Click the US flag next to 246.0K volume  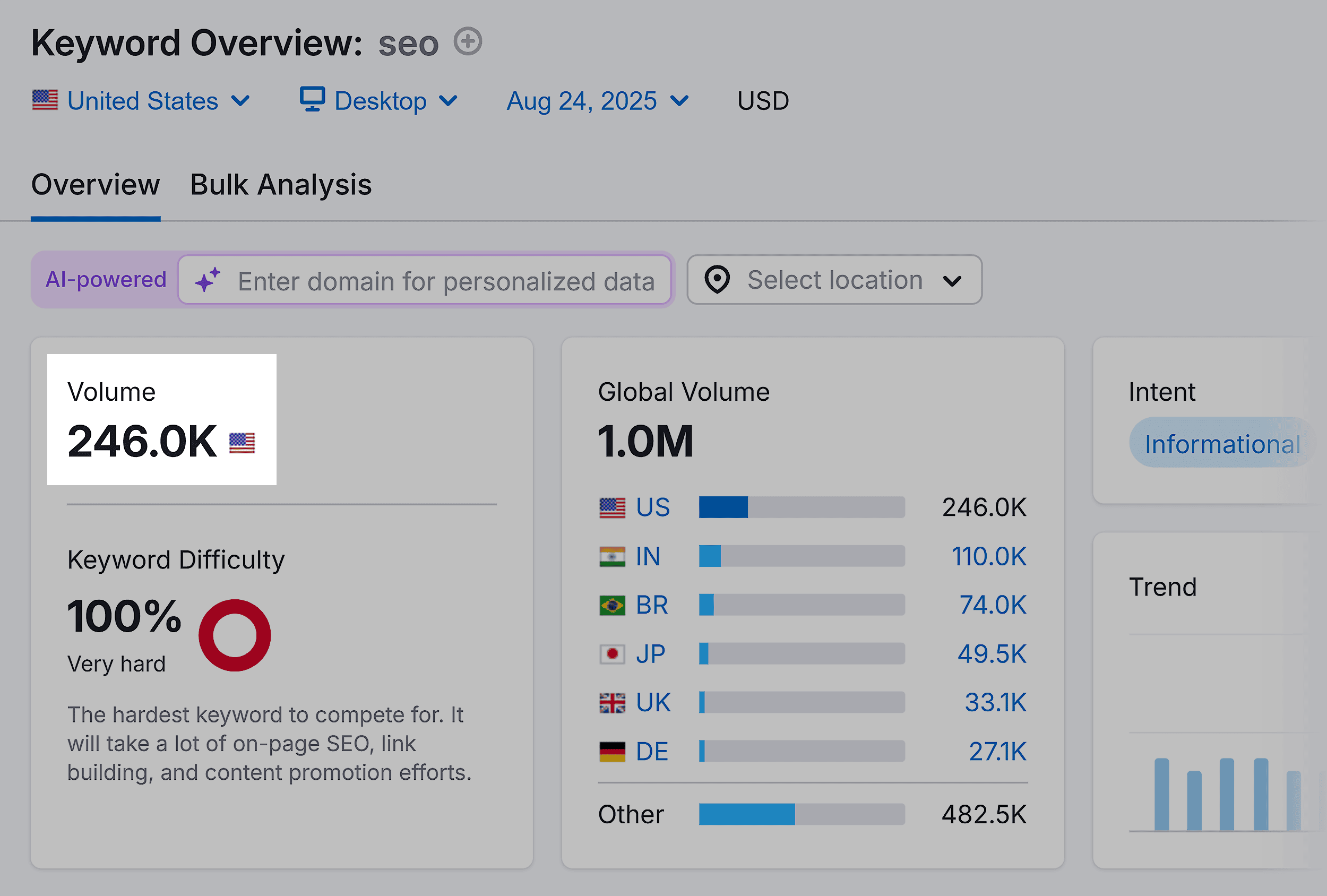[x=242, y=443]
